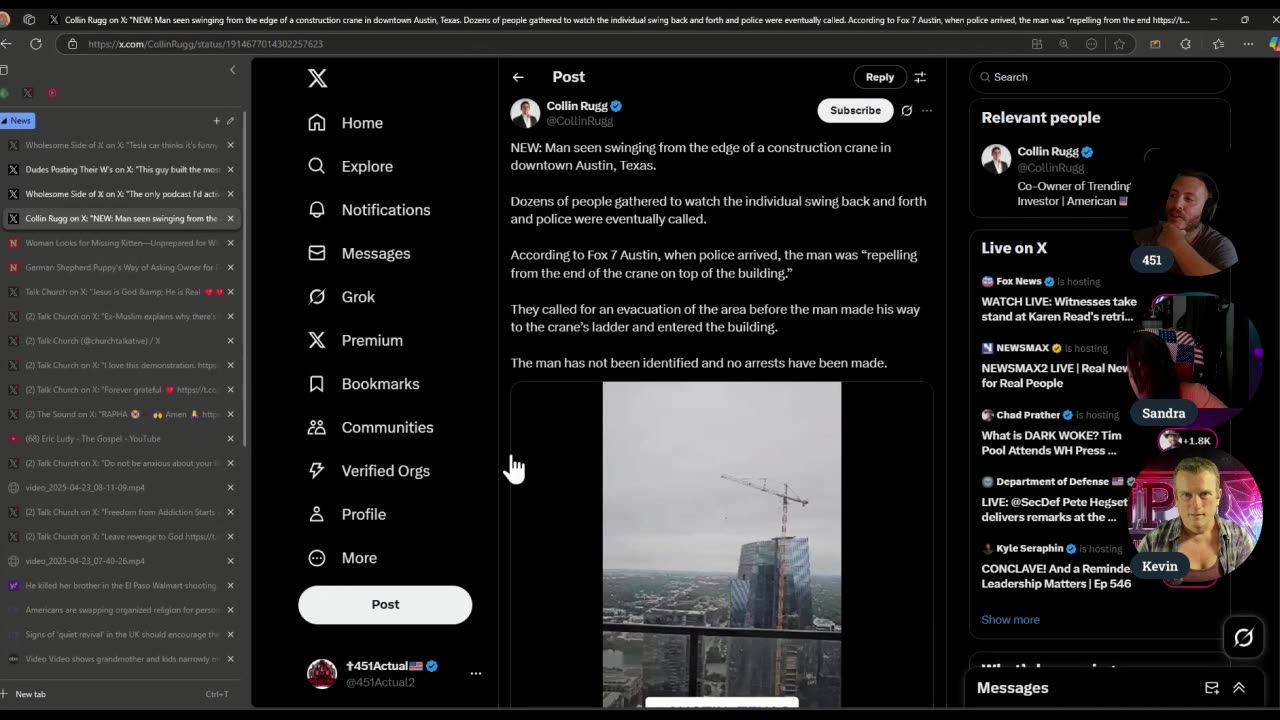Open reply sort settings icon near Reply

click(920, 77)
